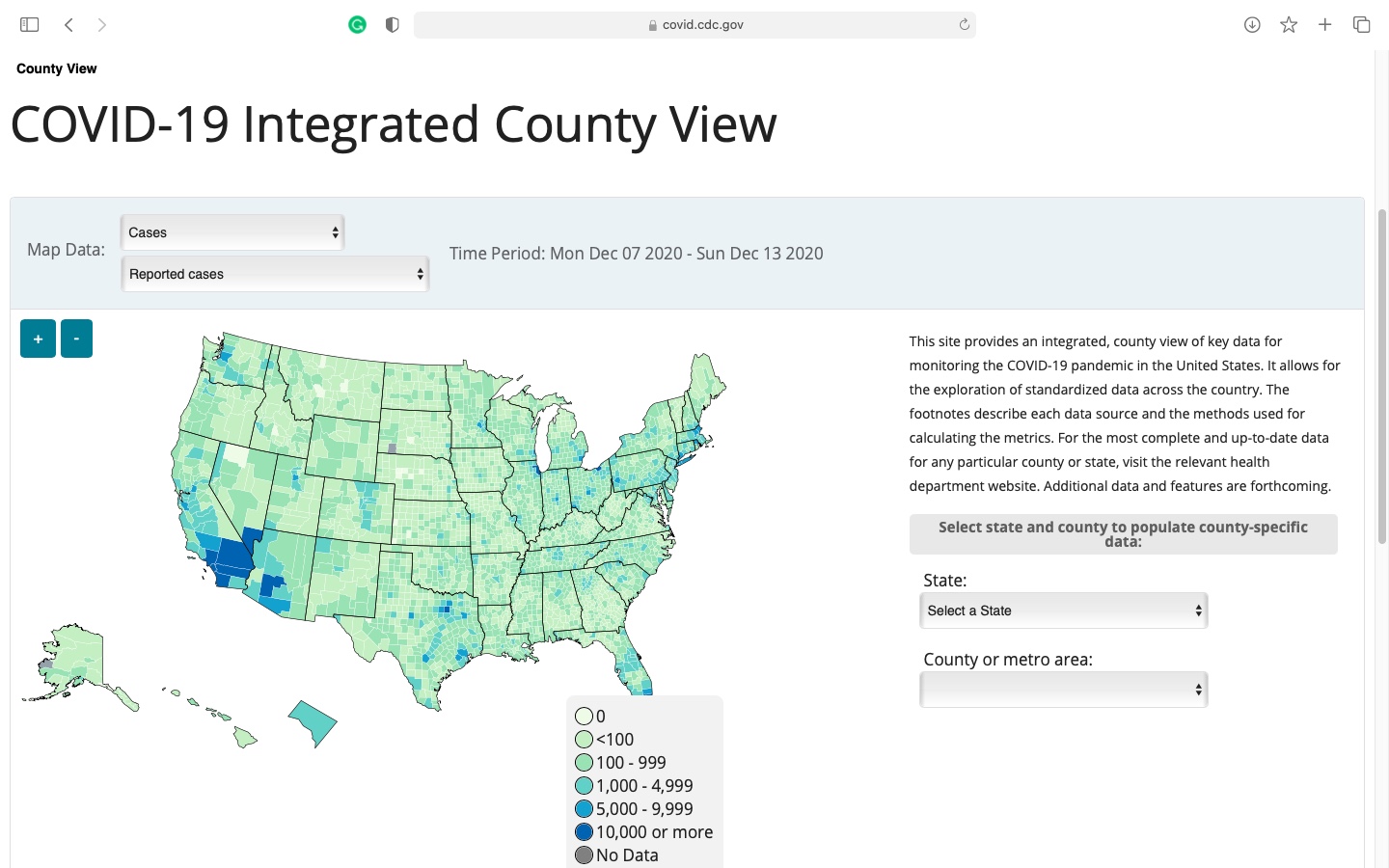1389x868 pixels.
Task: Reload the covid.cdc.gov page
Action: 964,24
